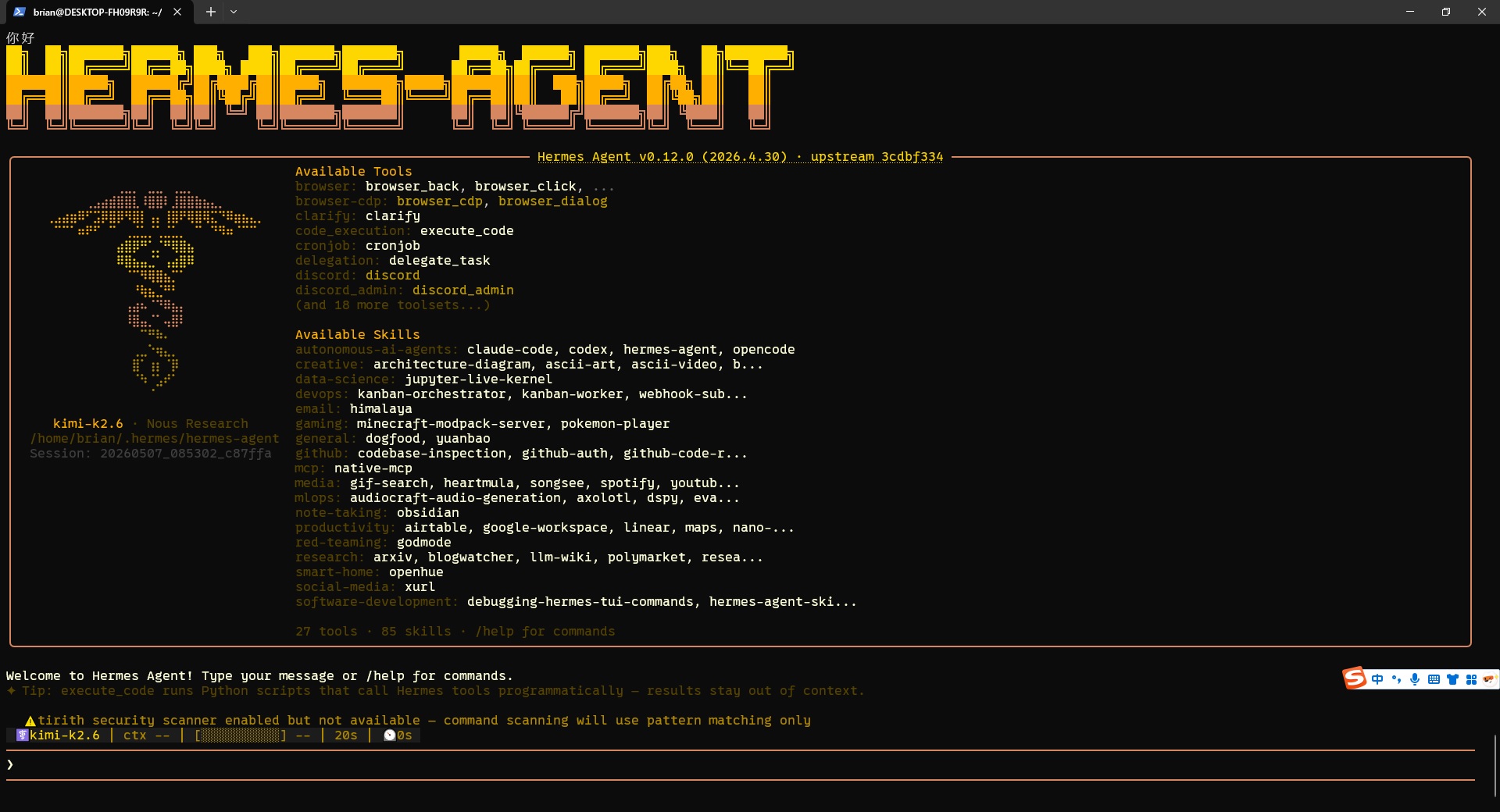Image resolution: width=1500 pixels, height=812 pixels.
Task: Click the "native-mcp" skill name
Action: [x=373, y=468]
